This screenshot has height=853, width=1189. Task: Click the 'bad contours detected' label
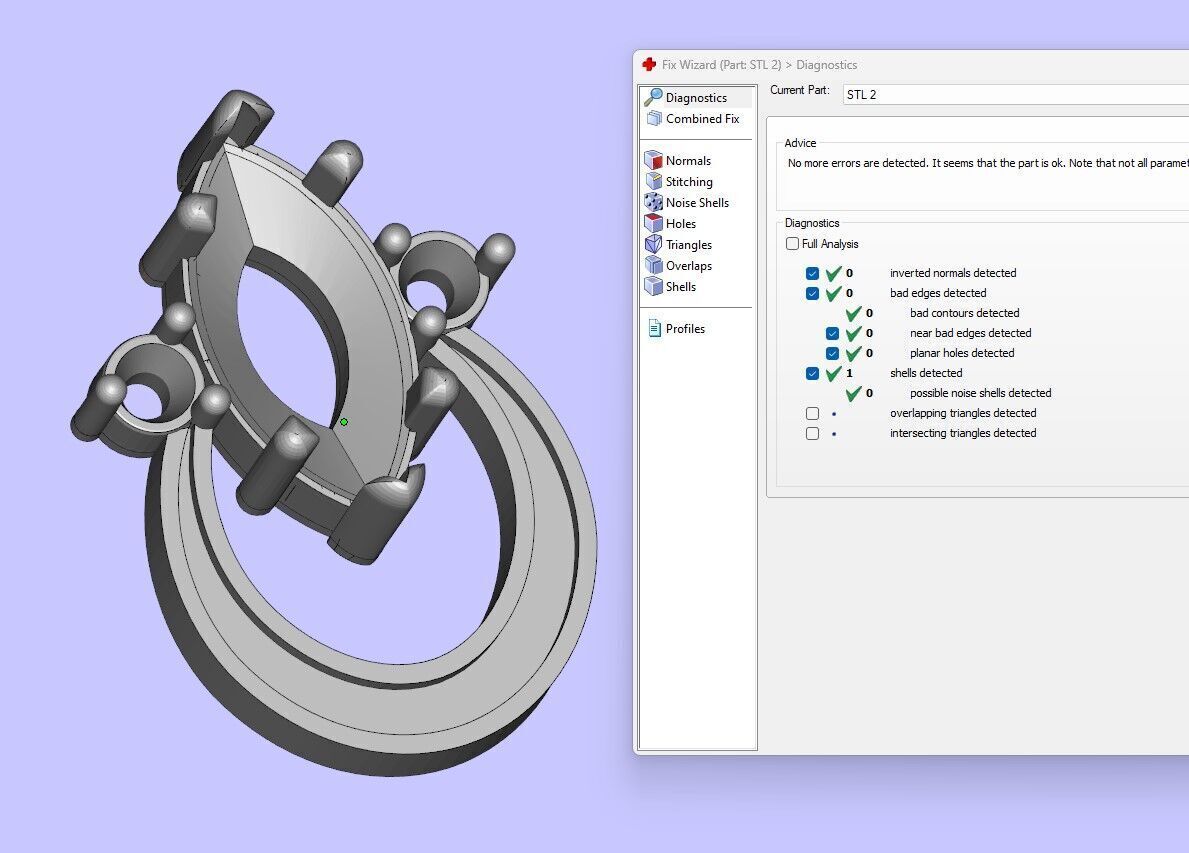point(965,313)
